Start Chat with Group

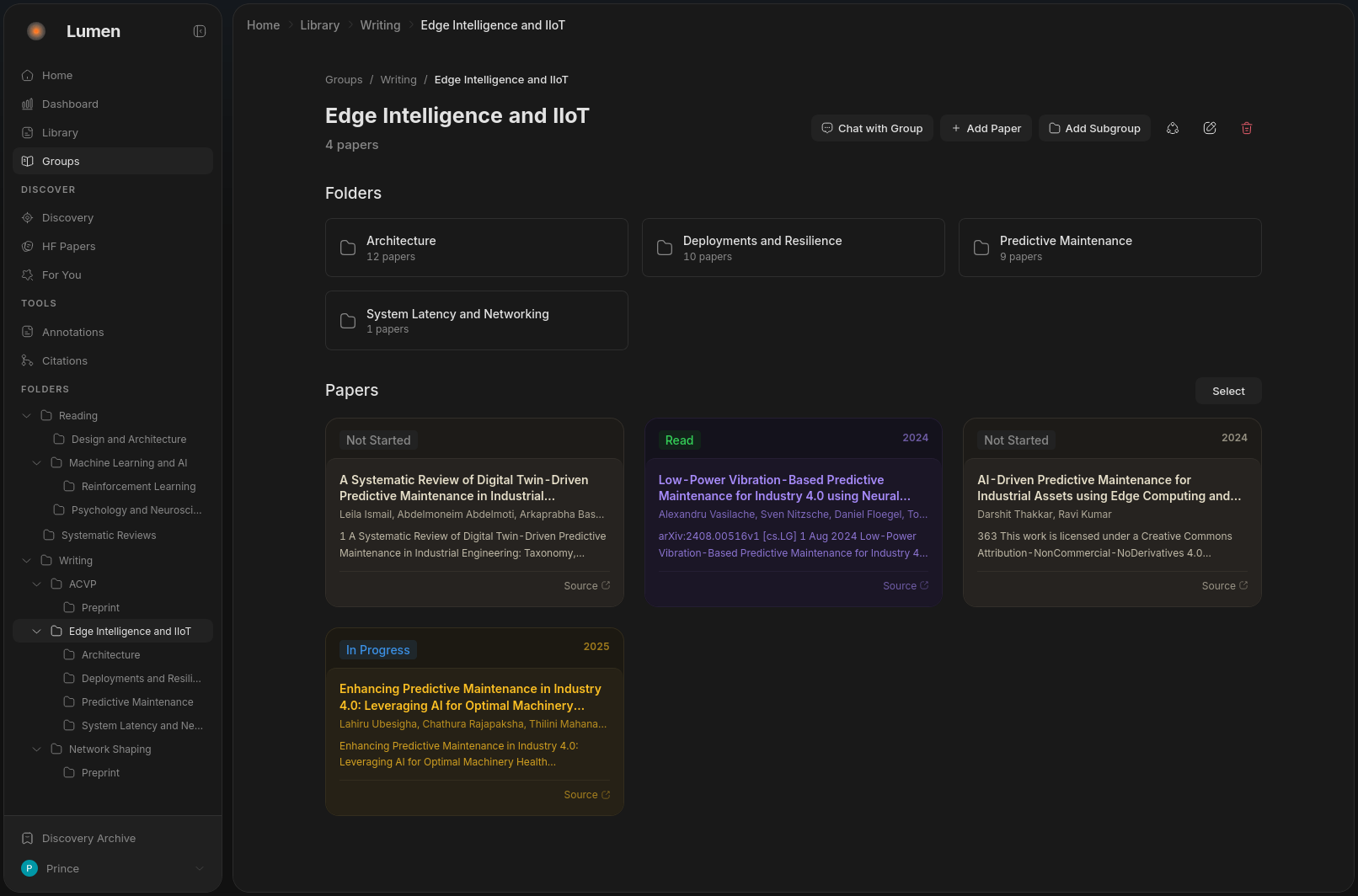(x=872, y=128)
